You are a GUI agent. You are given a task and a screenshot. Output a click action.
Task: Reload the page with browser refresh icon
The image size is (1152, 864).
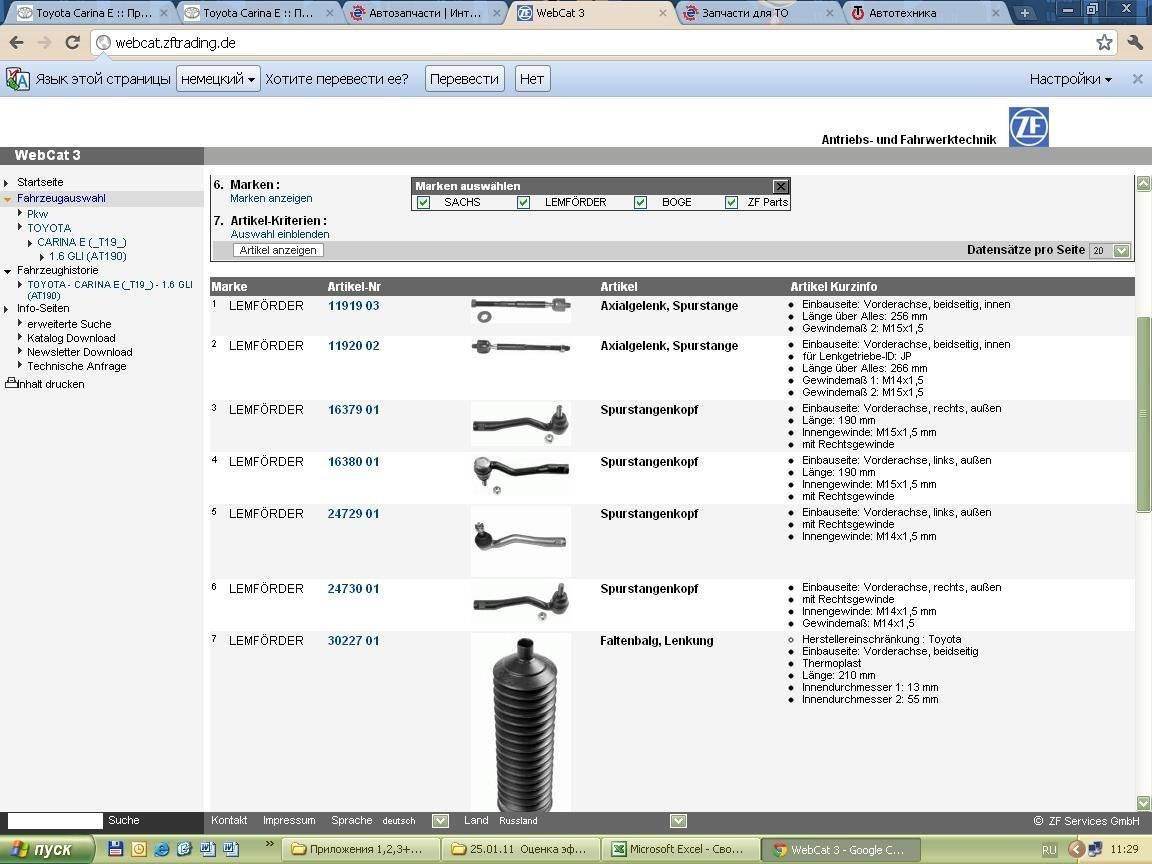pyautogui.click(x=72, y=42)
